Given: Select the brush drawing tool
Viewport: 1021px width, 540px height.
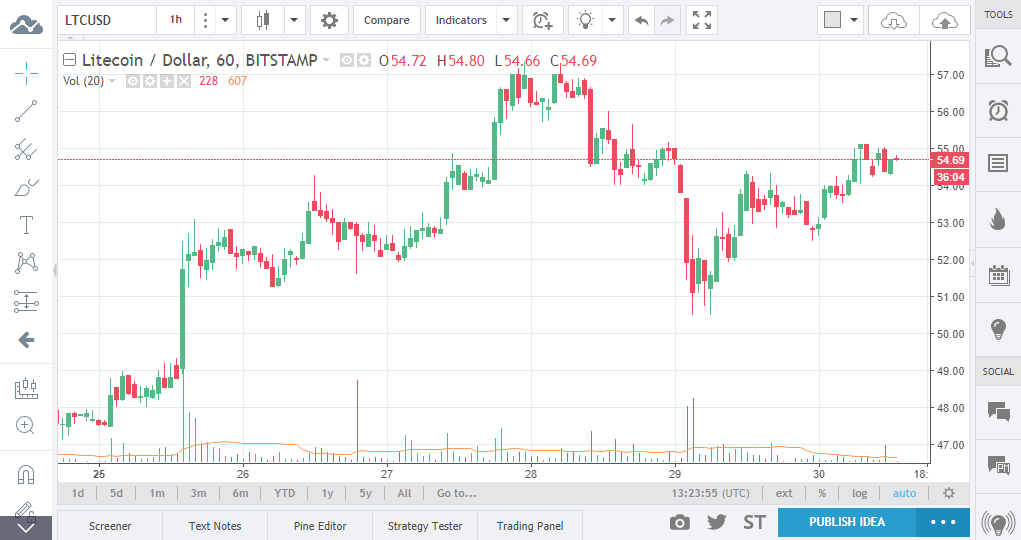Looking at the screenshot, I should coord(26,188).
